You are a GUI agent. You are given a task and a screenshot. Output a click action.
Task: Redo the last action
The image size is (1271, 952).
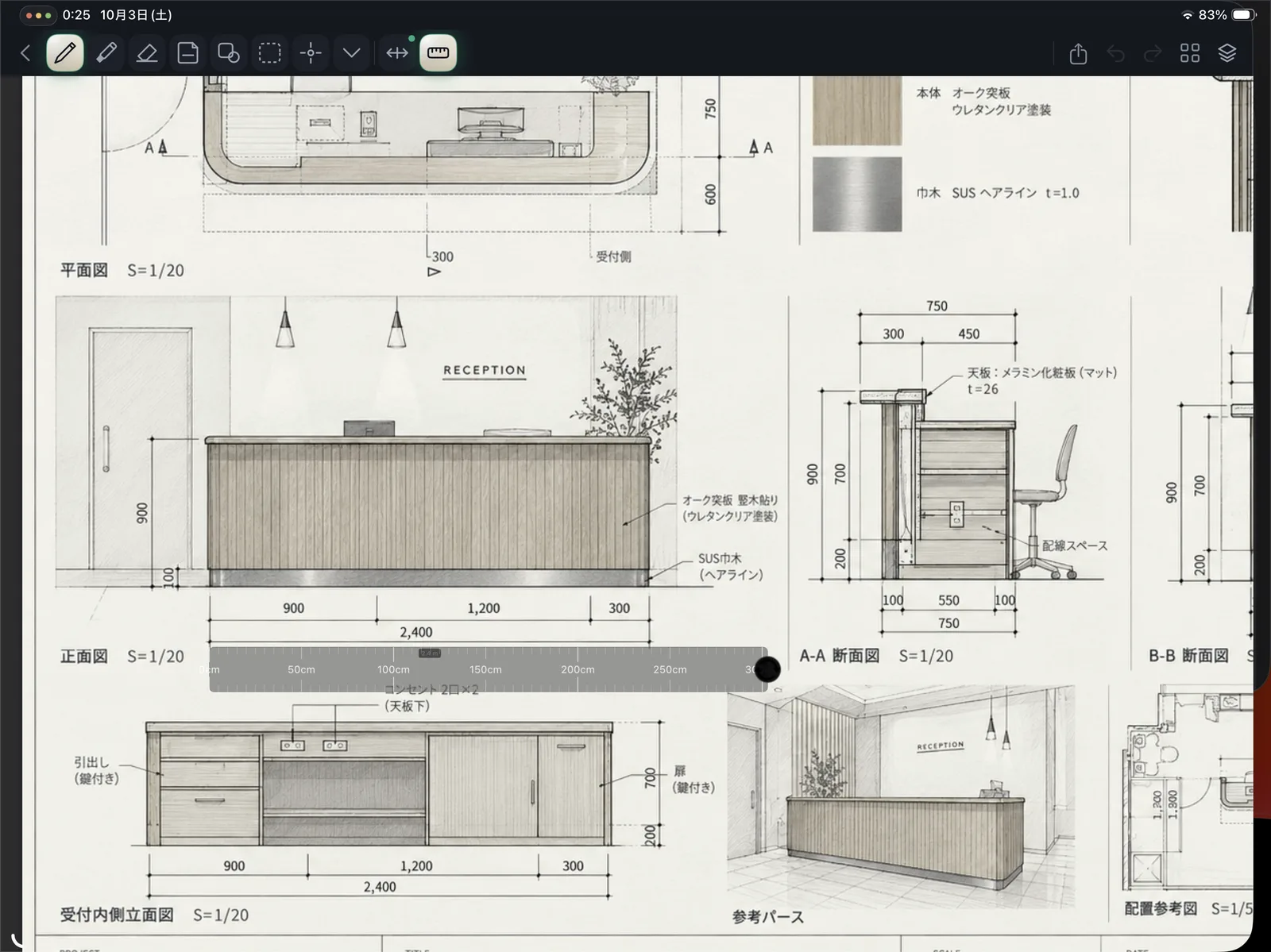point(1153,53)
